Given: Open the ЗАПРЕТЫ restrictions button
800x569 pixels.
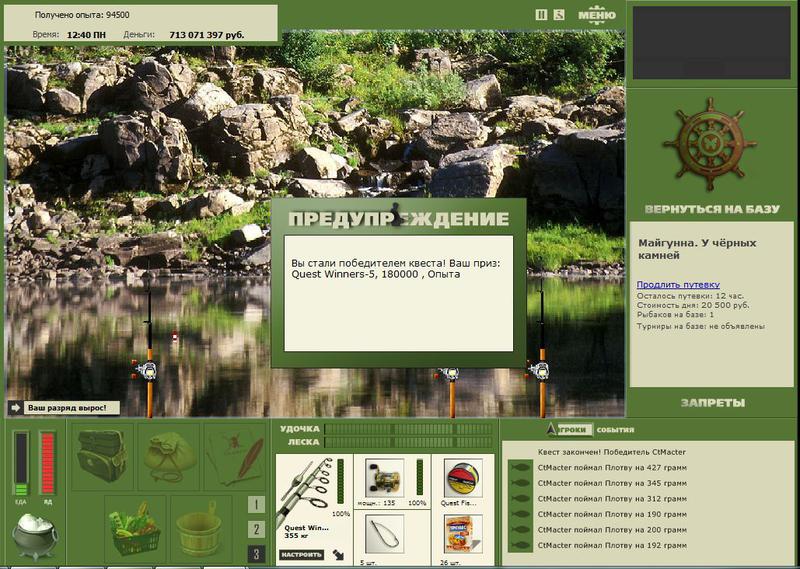Looking at the screenshot, I should [x=713, y=403].
